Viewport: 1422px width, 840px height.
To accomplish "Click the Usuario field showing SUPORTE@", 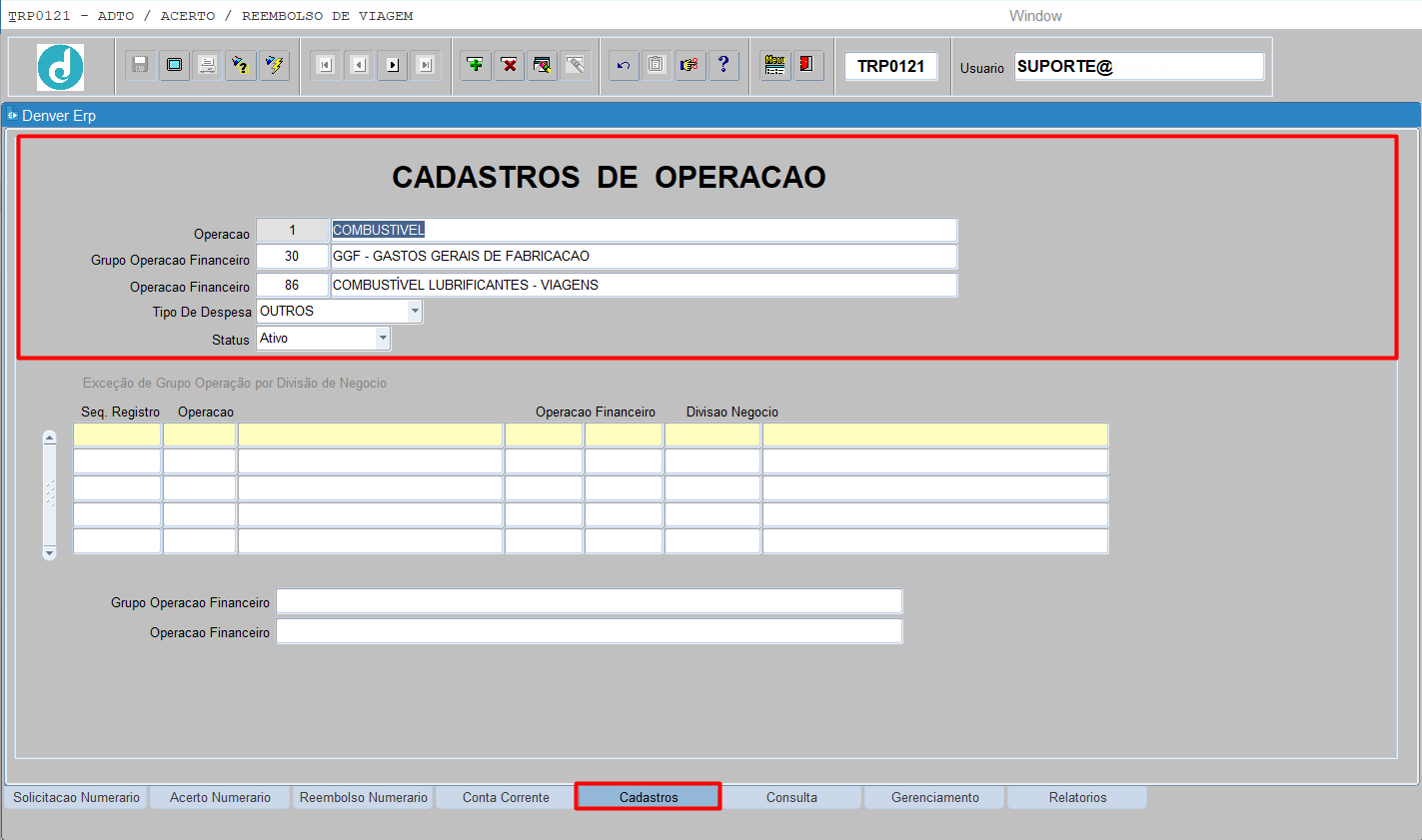I will pos(1138,67).
